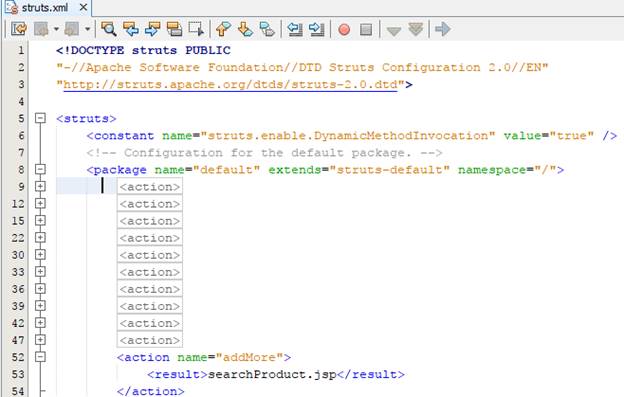
Task: Expand the folded action at line 47
Action: pos(40,340)
